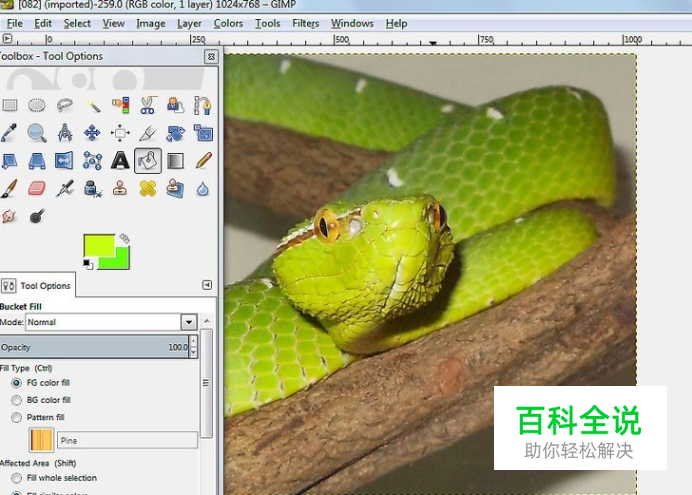Select the Smudge tool
Viewport: 692px width, 495px height.
(x=9, y=216)
